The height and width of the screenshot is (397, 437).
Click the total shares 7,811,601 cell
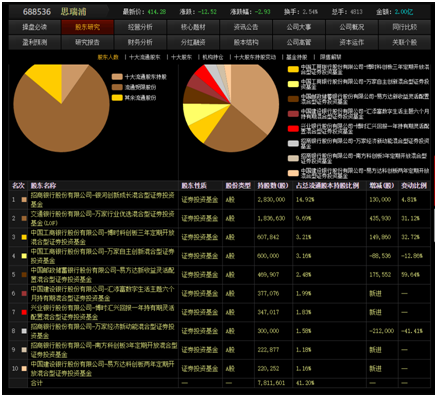tap(271, 383)
